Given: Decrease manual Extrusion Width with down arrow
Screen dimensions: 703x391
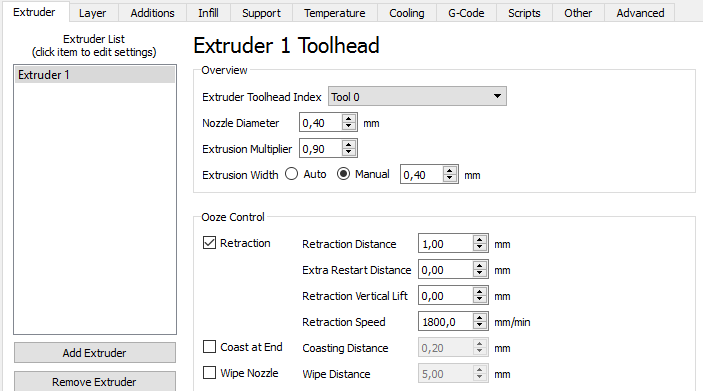Looking at the screenshot, I should tap(450, 178).
